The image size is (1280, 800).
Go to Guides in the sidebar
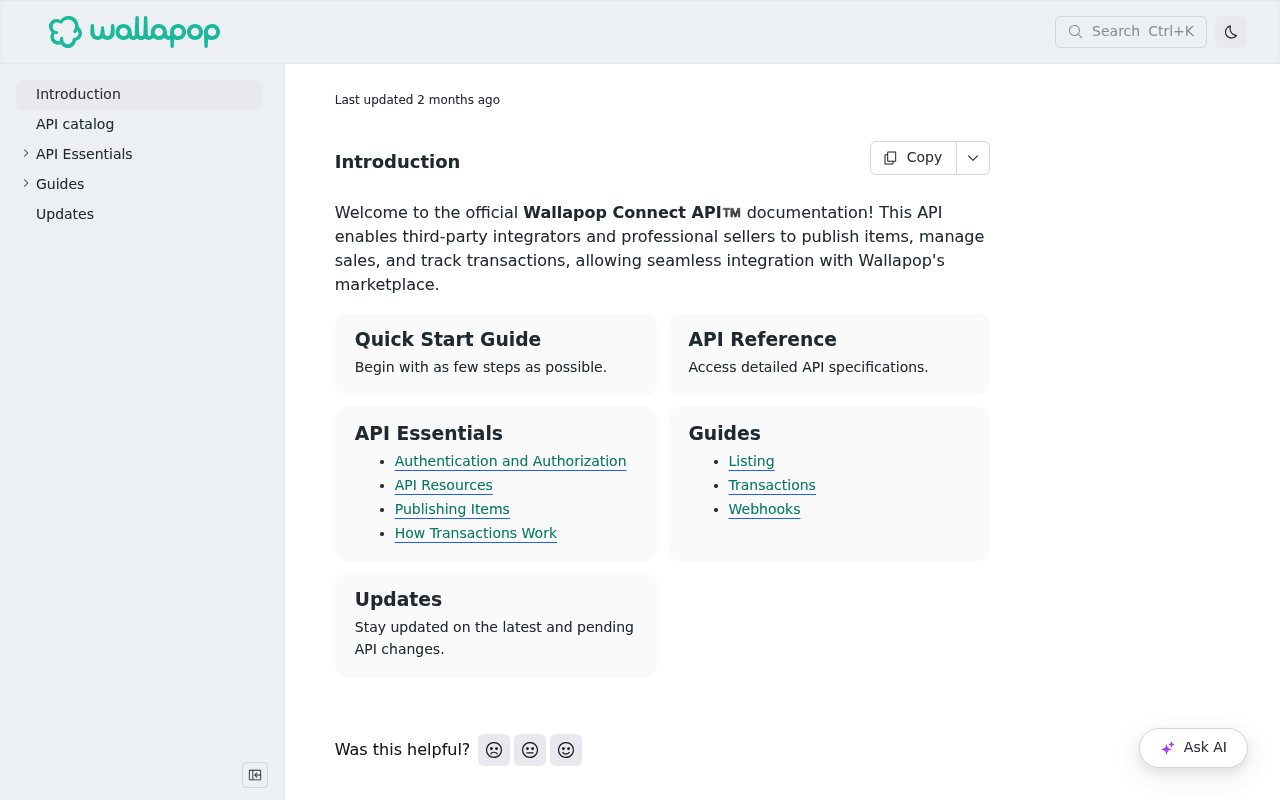60,184
